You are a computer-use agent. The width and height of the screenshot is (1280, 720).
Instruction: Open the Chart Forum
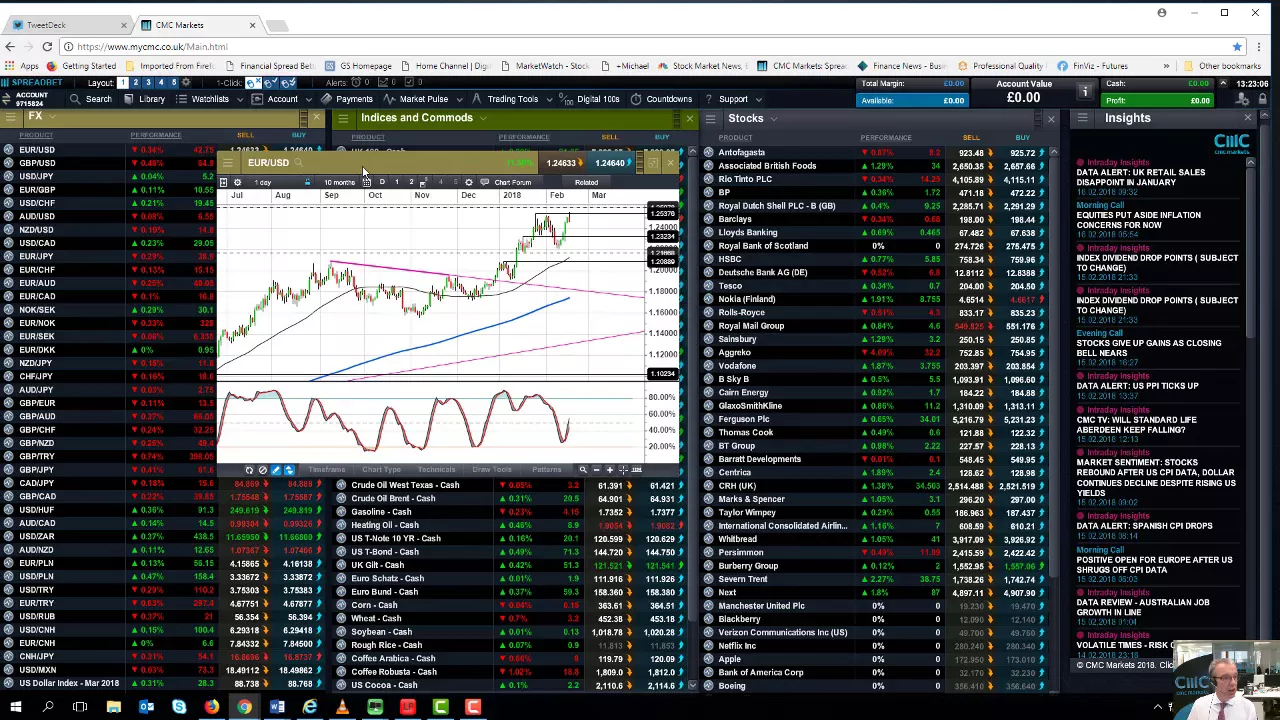[x=512, y=182]
